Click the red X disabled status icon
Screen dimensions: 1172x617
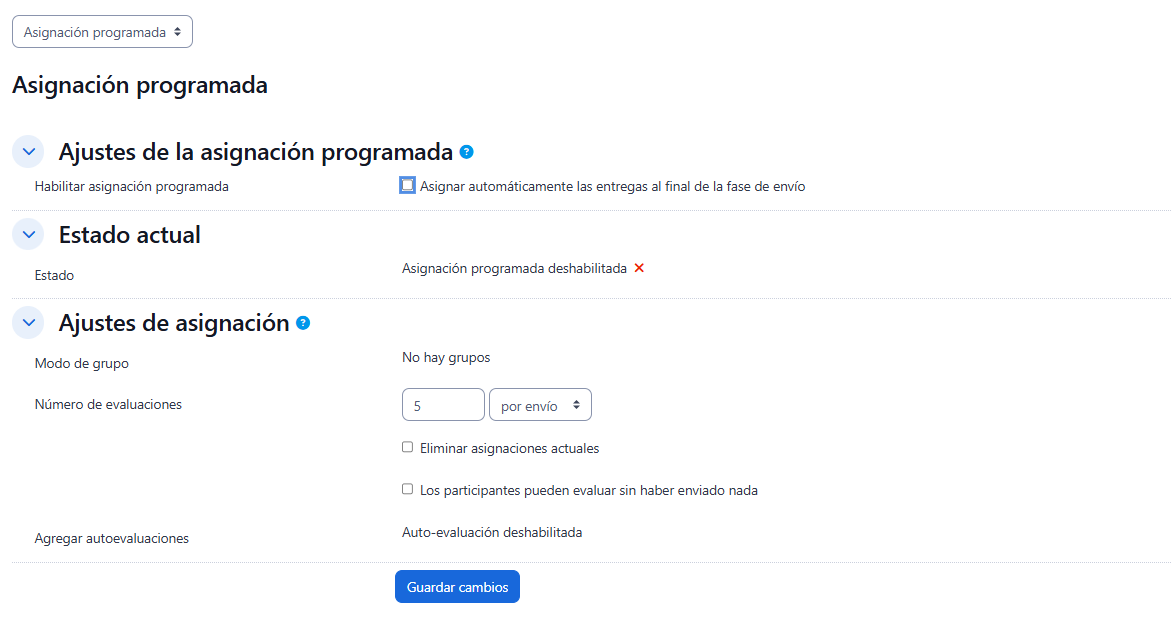(639, 268)
